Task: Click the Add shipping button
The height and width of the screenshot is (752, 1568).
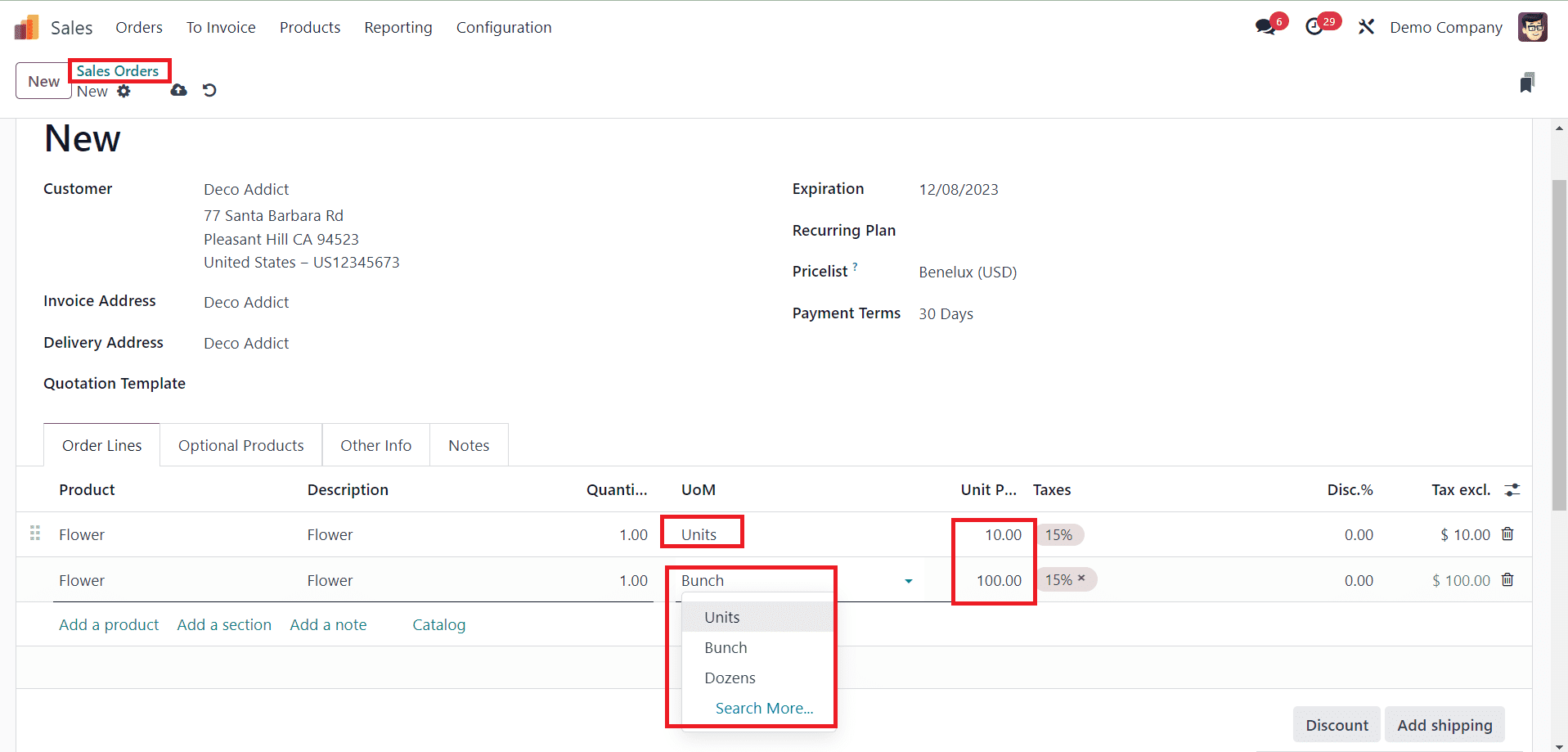Action: (1444, 725)
